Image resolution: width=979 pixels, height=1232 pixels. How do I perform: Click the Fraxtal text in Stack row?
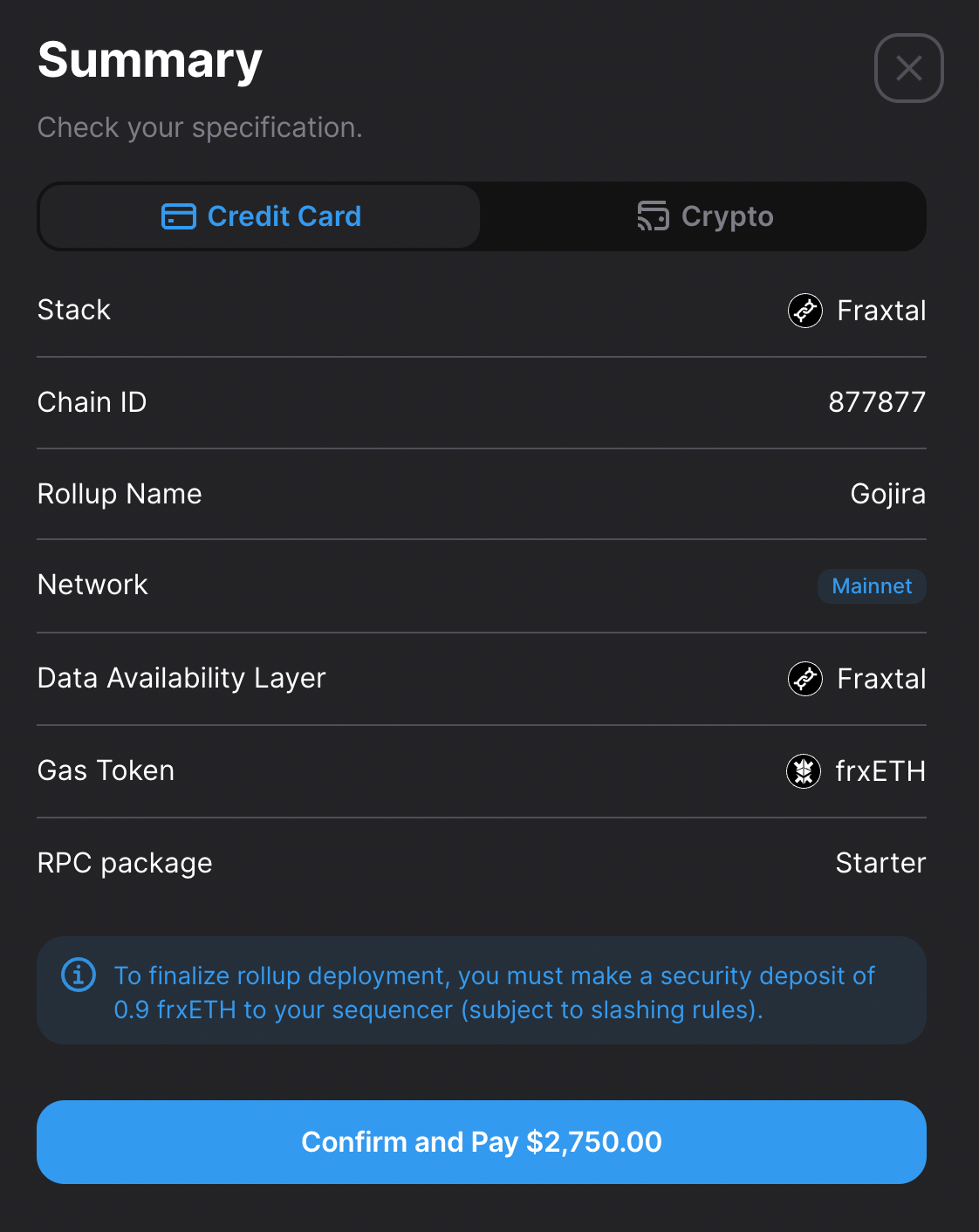pyautogui.click(x=881, y=311)
